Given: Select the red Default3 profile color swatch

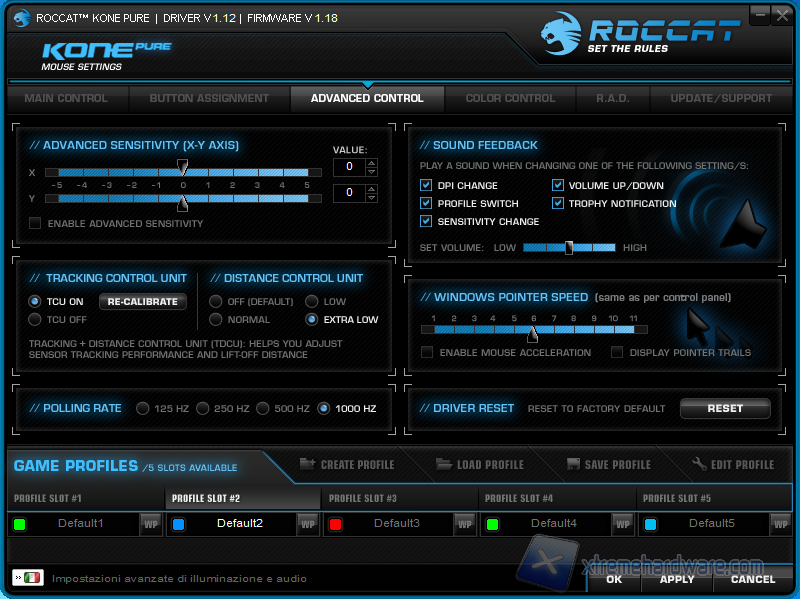Looking at the screenshot, I should coord(336,523).
